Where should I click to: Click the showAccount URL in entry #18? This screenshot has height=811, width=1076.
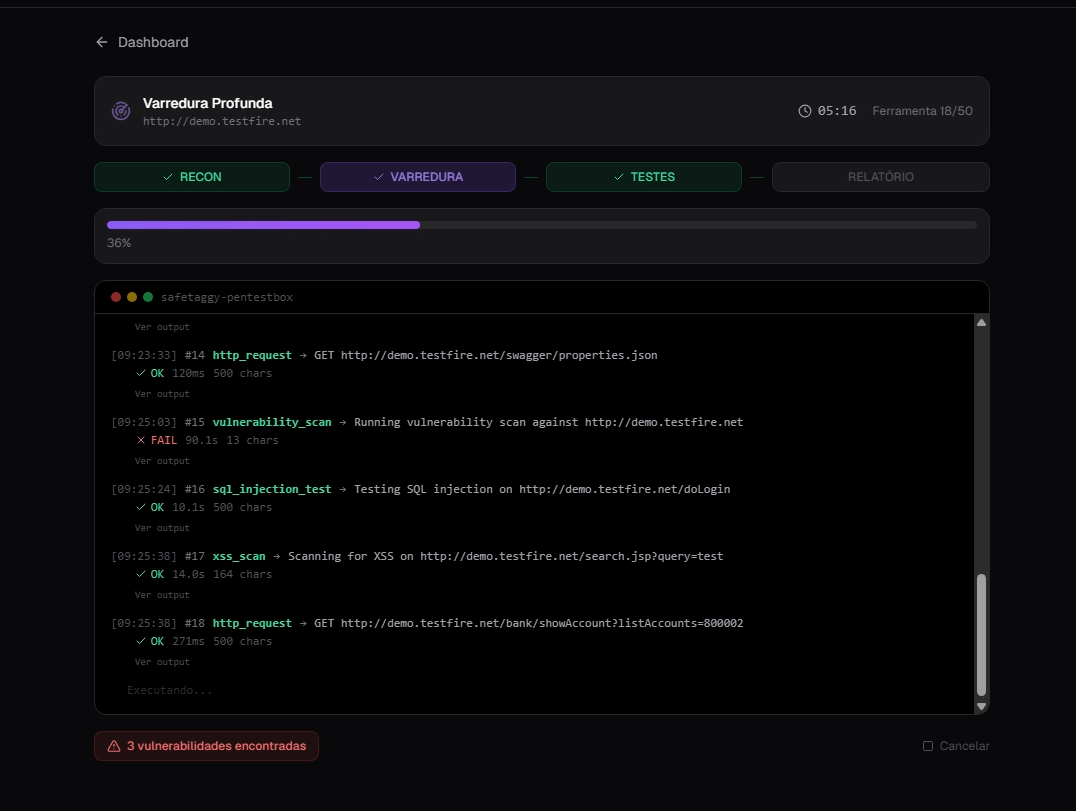[x=542, y=623]
